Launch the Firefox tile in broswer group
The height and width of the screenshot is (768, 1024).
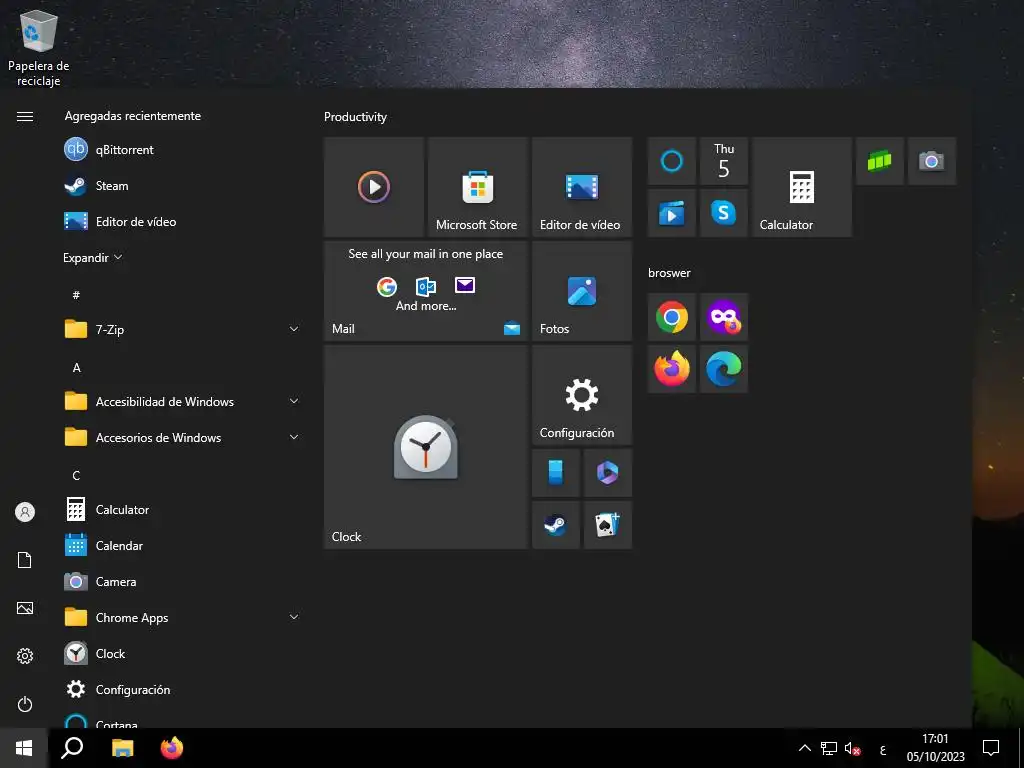click(x=671, y=369)
